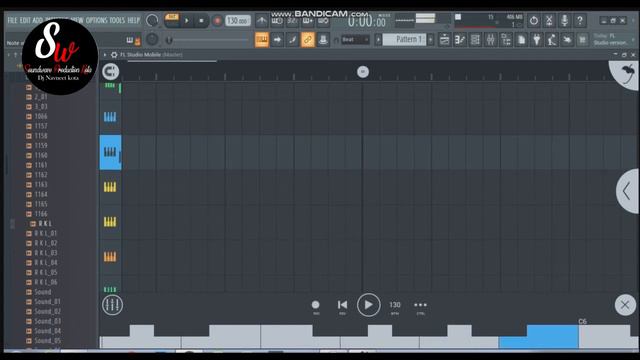Open the ADD menu
The width and height of the screenshot is (640, 360).
(x=38, y=20)
